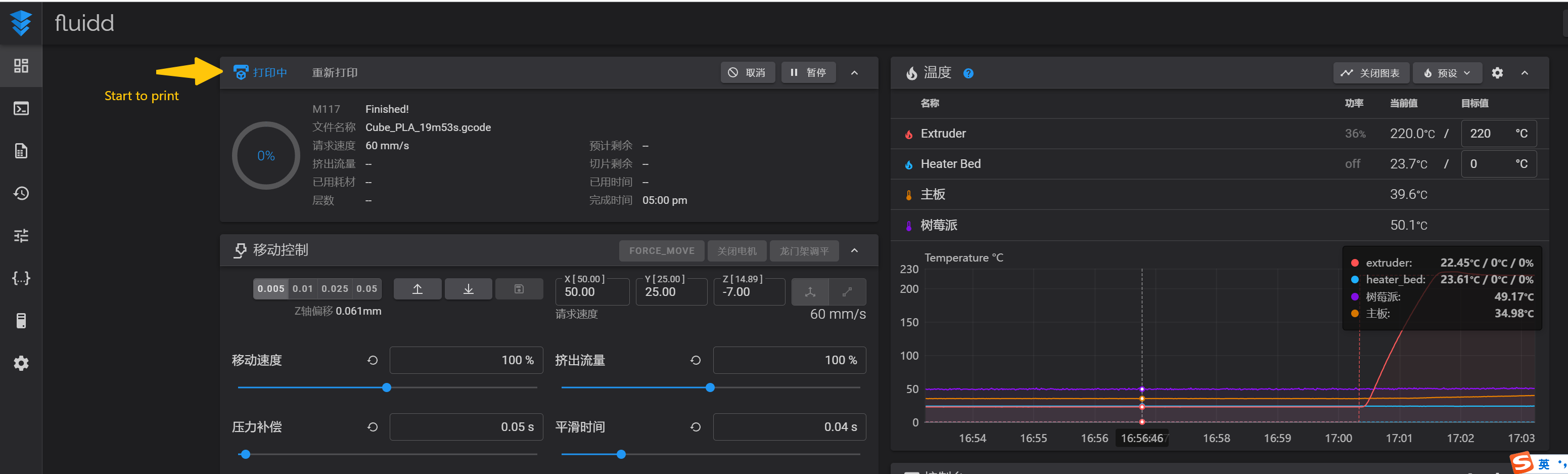This screenshot has height=474, width=1568.
Task: Pause the current print with 暂停
Action: (x=808, y=72)
